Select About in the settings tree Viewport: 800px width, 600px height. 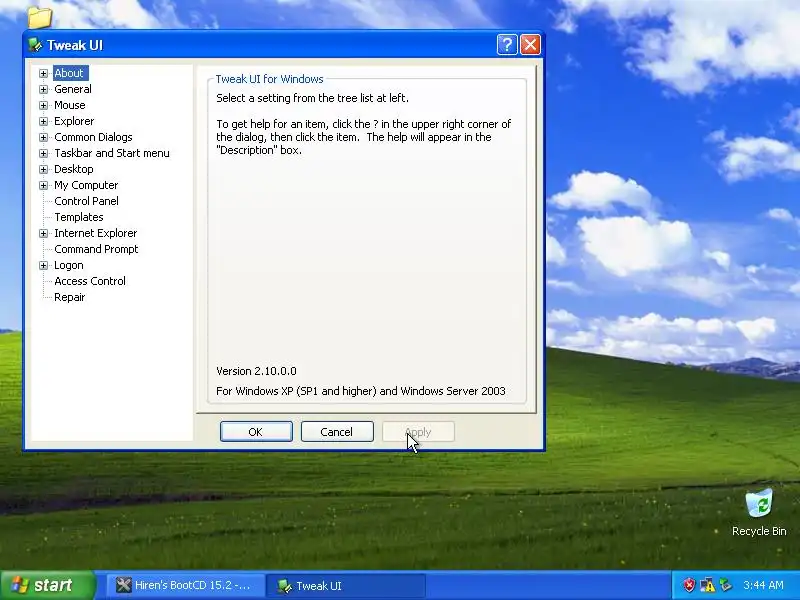pyautogui.click(x=69, y=73)
